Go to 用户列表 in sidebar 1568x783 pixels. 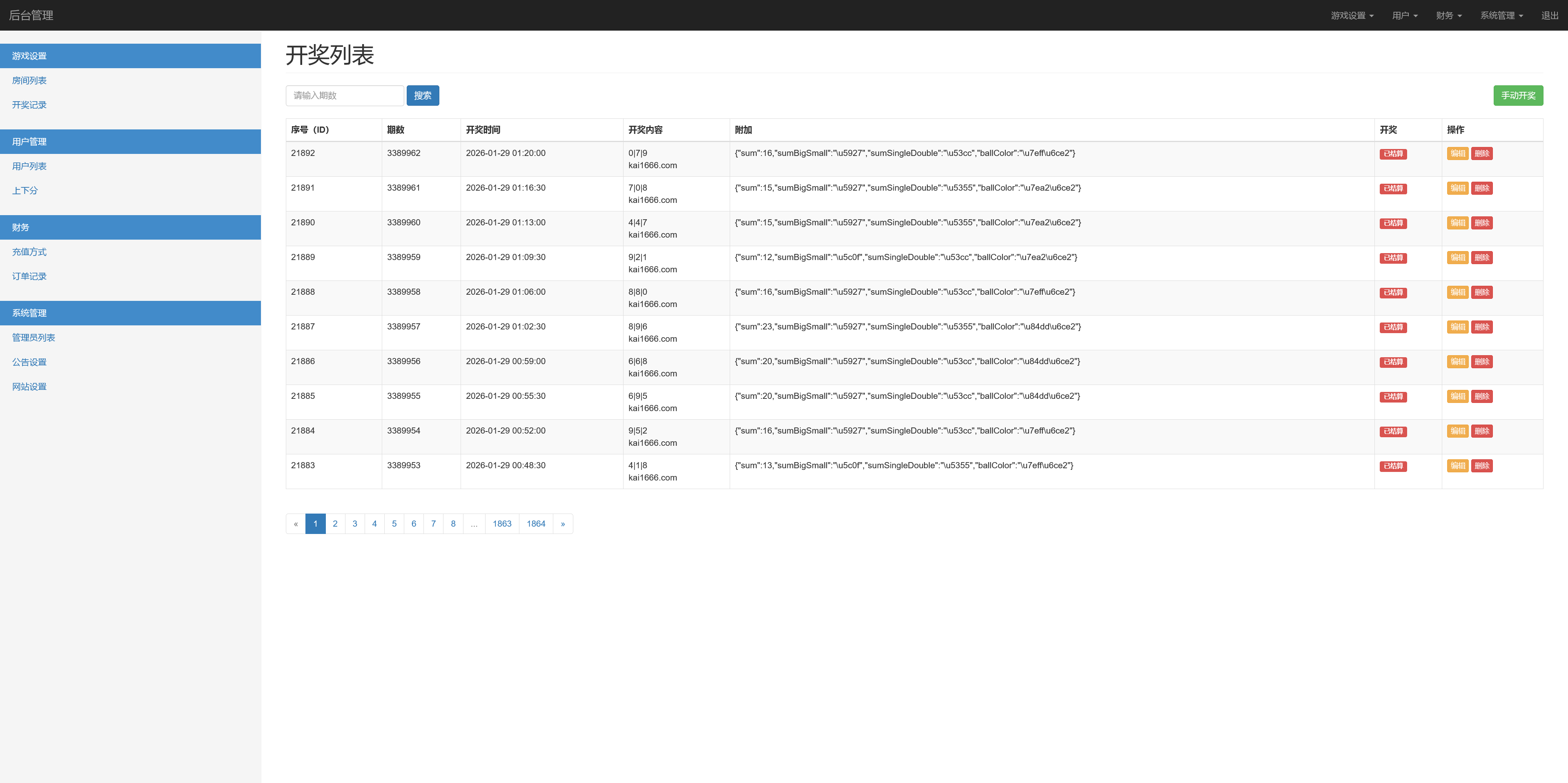(x=29, y=166)
